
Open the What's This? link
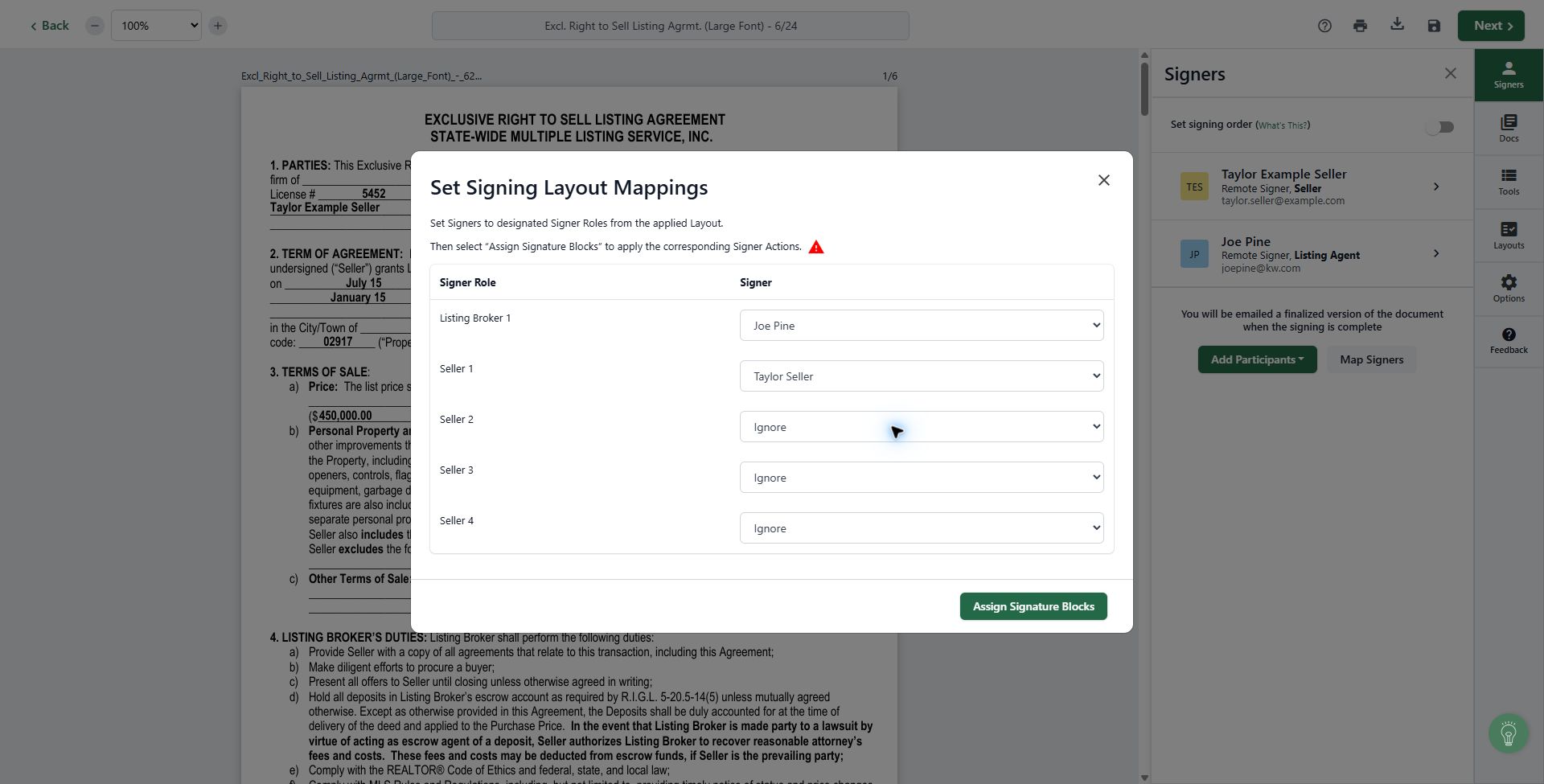(1283, 125)
